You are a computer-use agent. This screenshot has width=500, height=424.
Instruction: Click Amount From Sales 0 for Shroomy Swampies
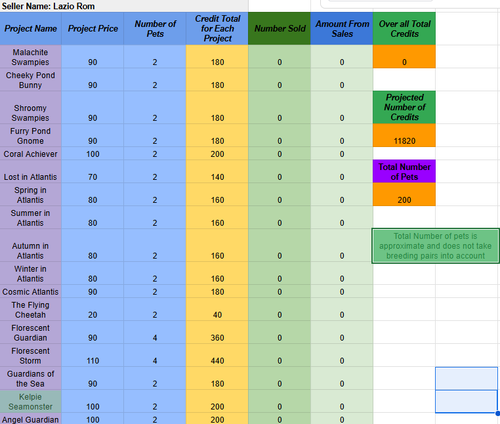[x=342, y=107]
